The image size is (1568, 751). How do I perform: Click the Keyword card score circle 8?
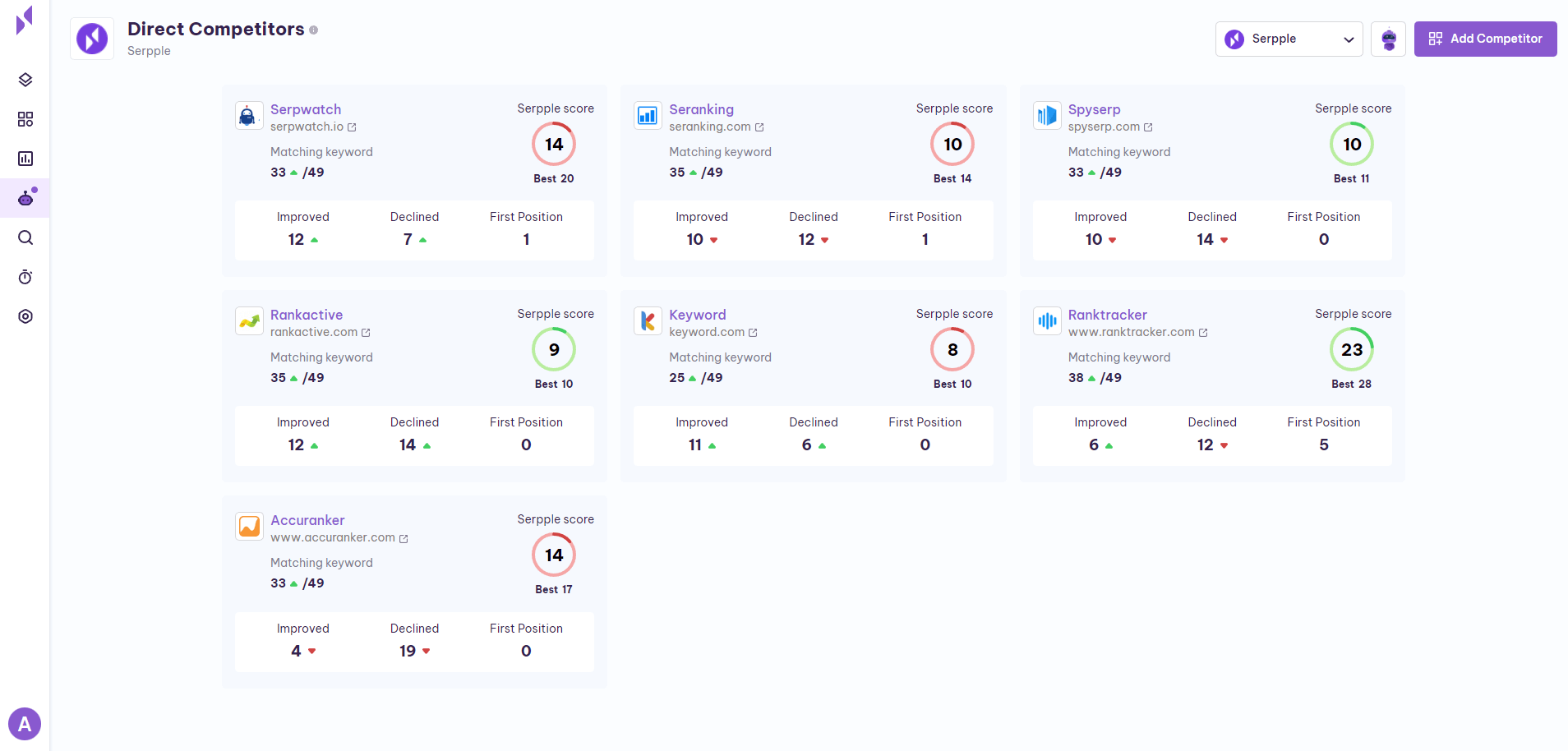pos(952,349)
